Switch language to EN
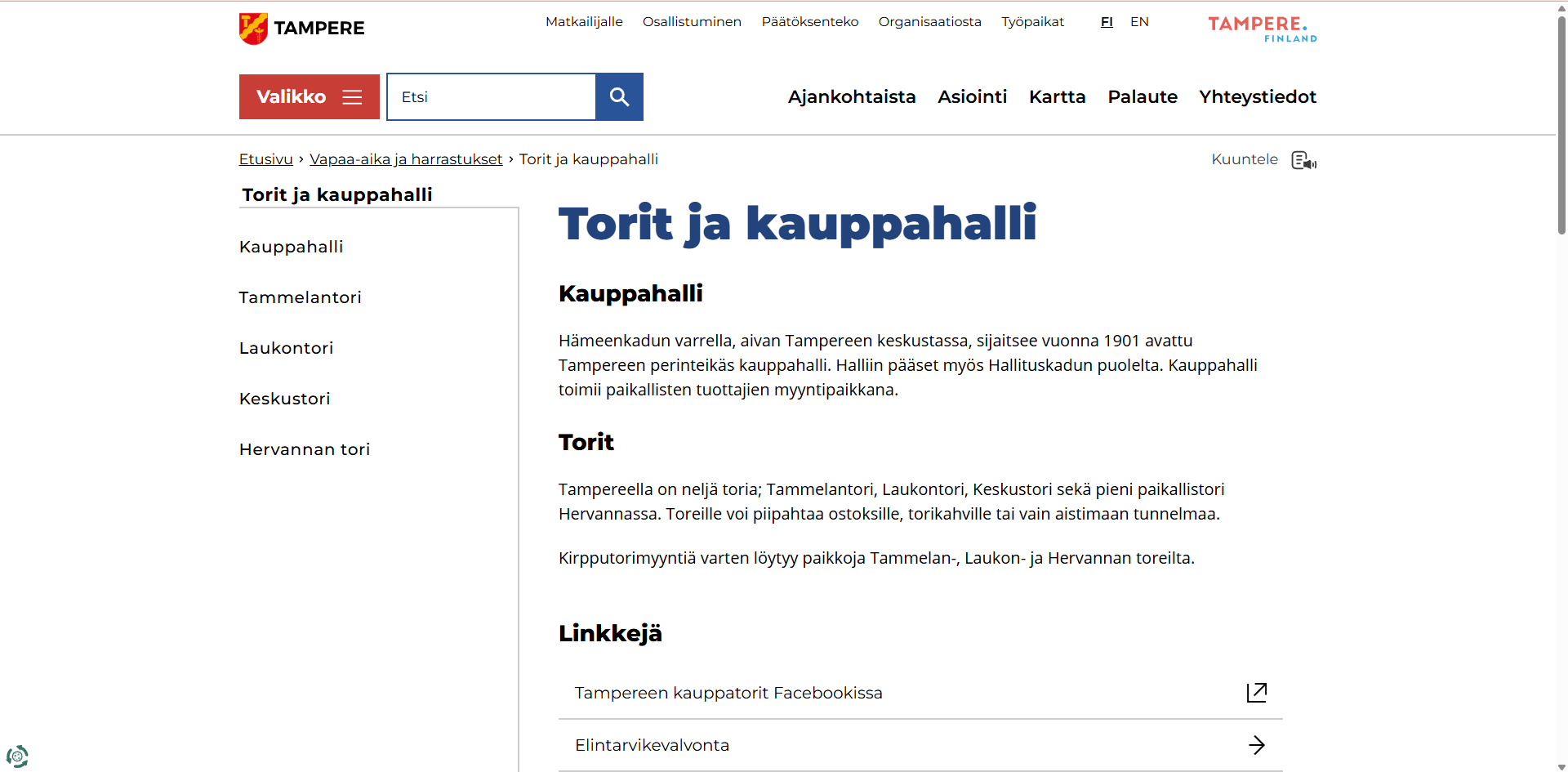 click(x=1139, y=22)
